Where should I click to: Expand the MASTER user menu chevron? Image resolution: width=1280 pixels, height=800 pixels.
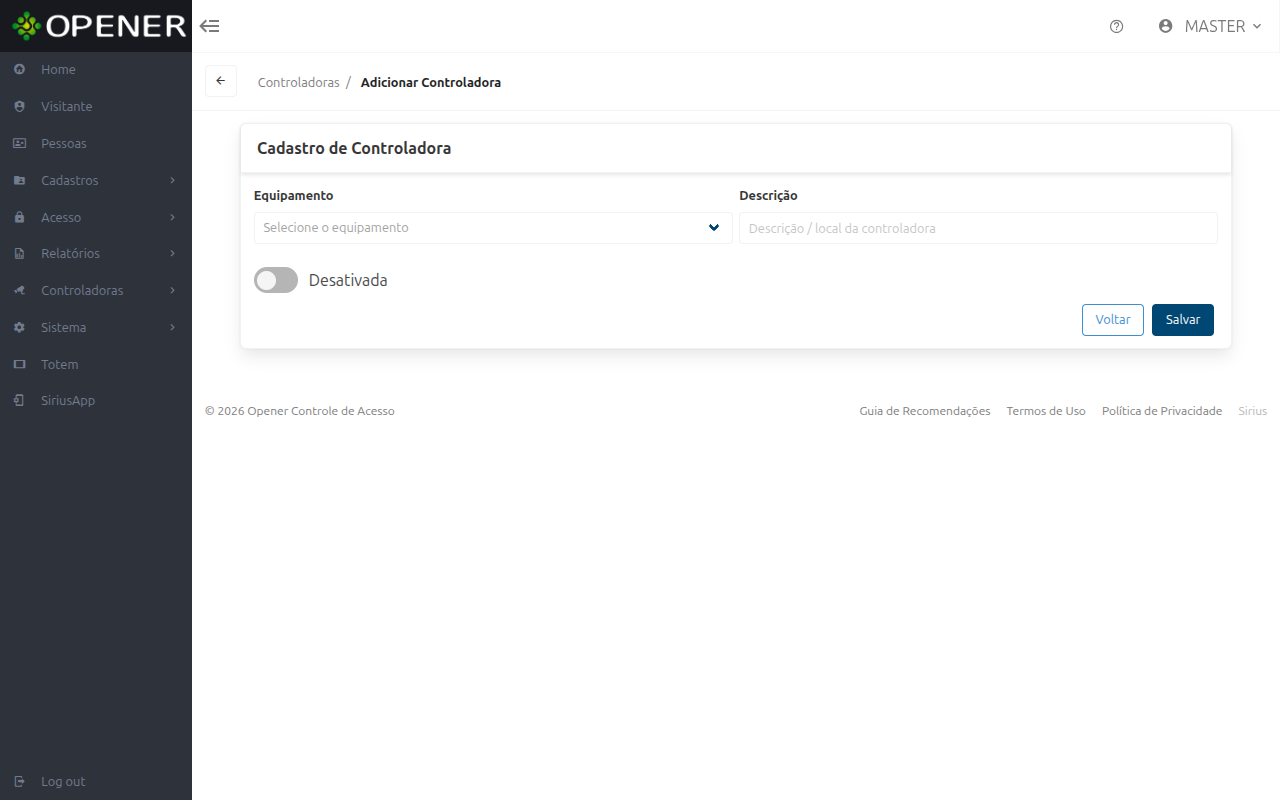(1257, 27)
